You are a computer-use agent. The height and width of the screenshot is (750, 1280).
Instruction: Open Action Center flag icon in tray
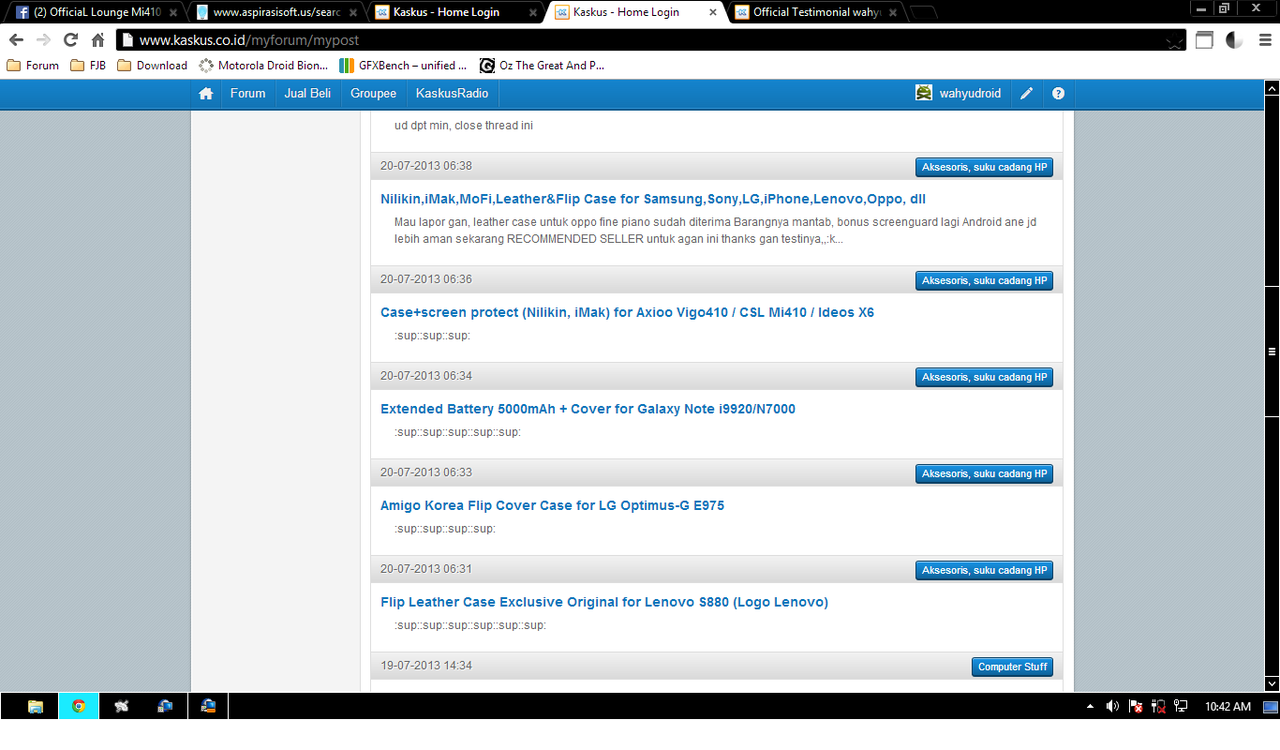tap(1136, 706)
